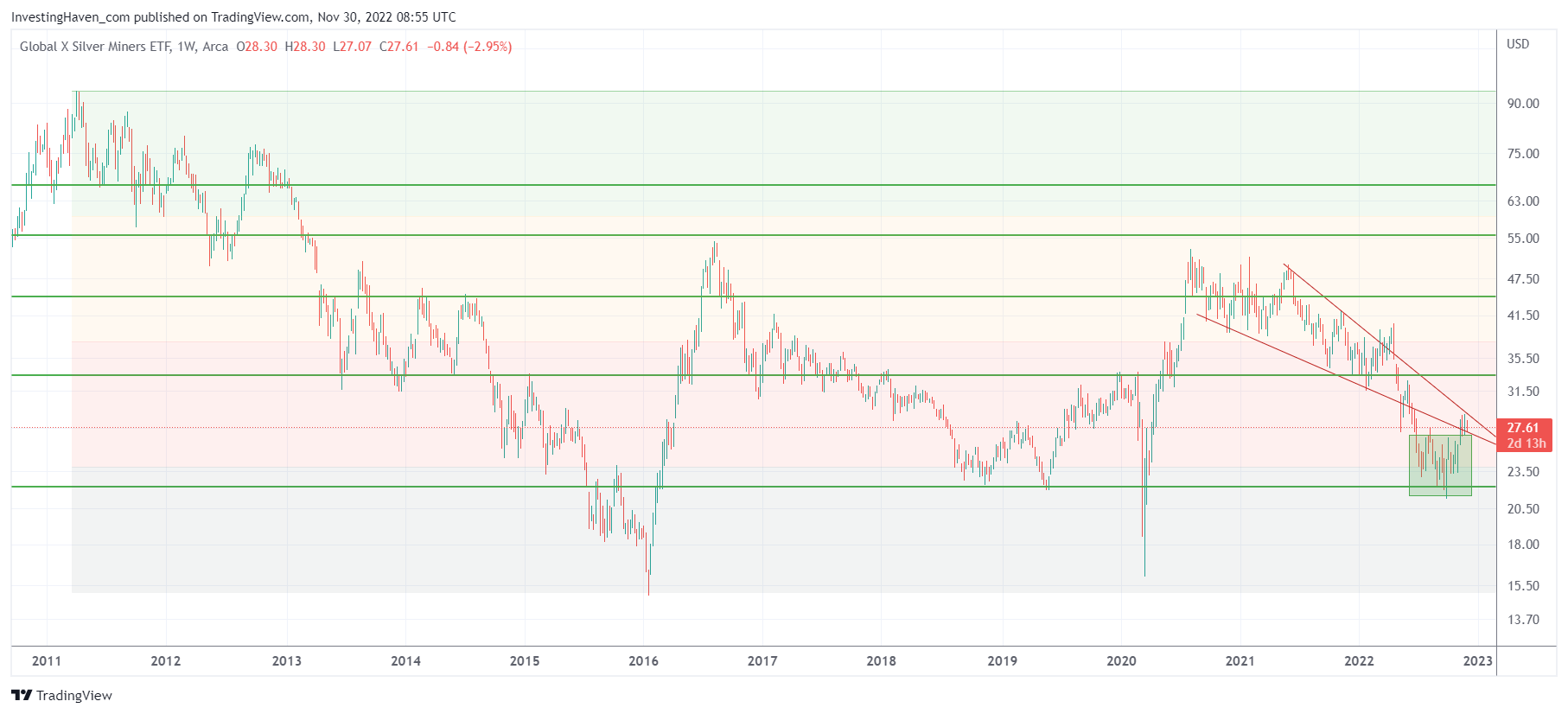The image size is (1568, 714).
Task: Click the high value H28.30
Action: pyautogui.click(x=305, y=47)
